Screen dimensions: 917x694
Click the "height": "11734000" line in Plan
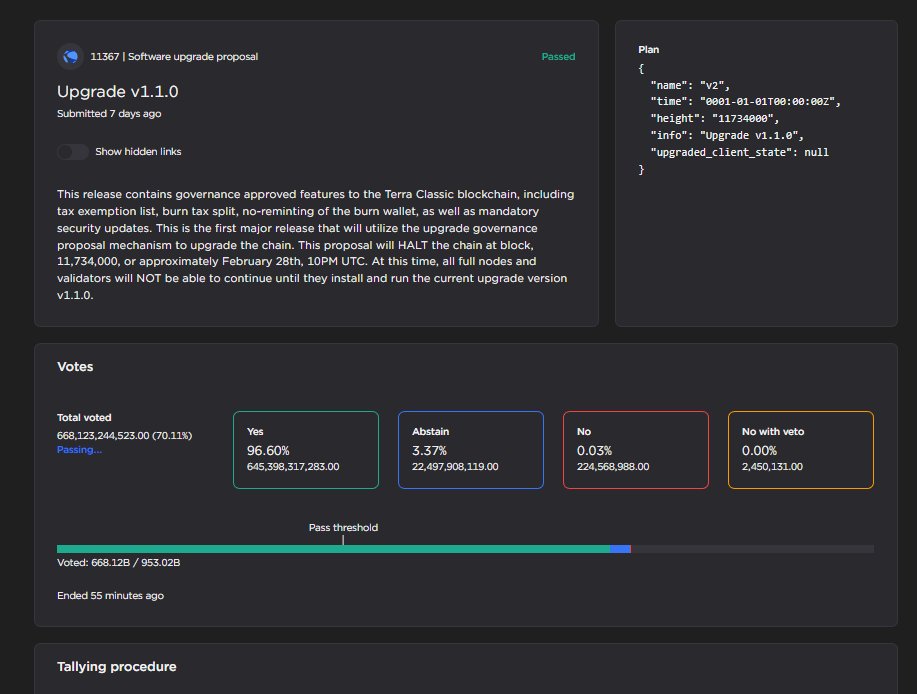(715, 119)
